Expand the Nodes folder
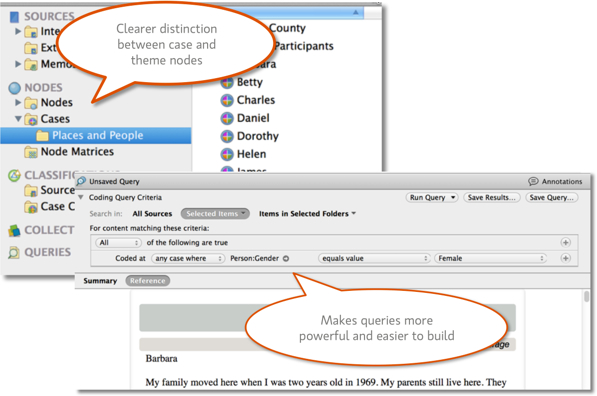597x396 pixels. [x=18, y=102]
